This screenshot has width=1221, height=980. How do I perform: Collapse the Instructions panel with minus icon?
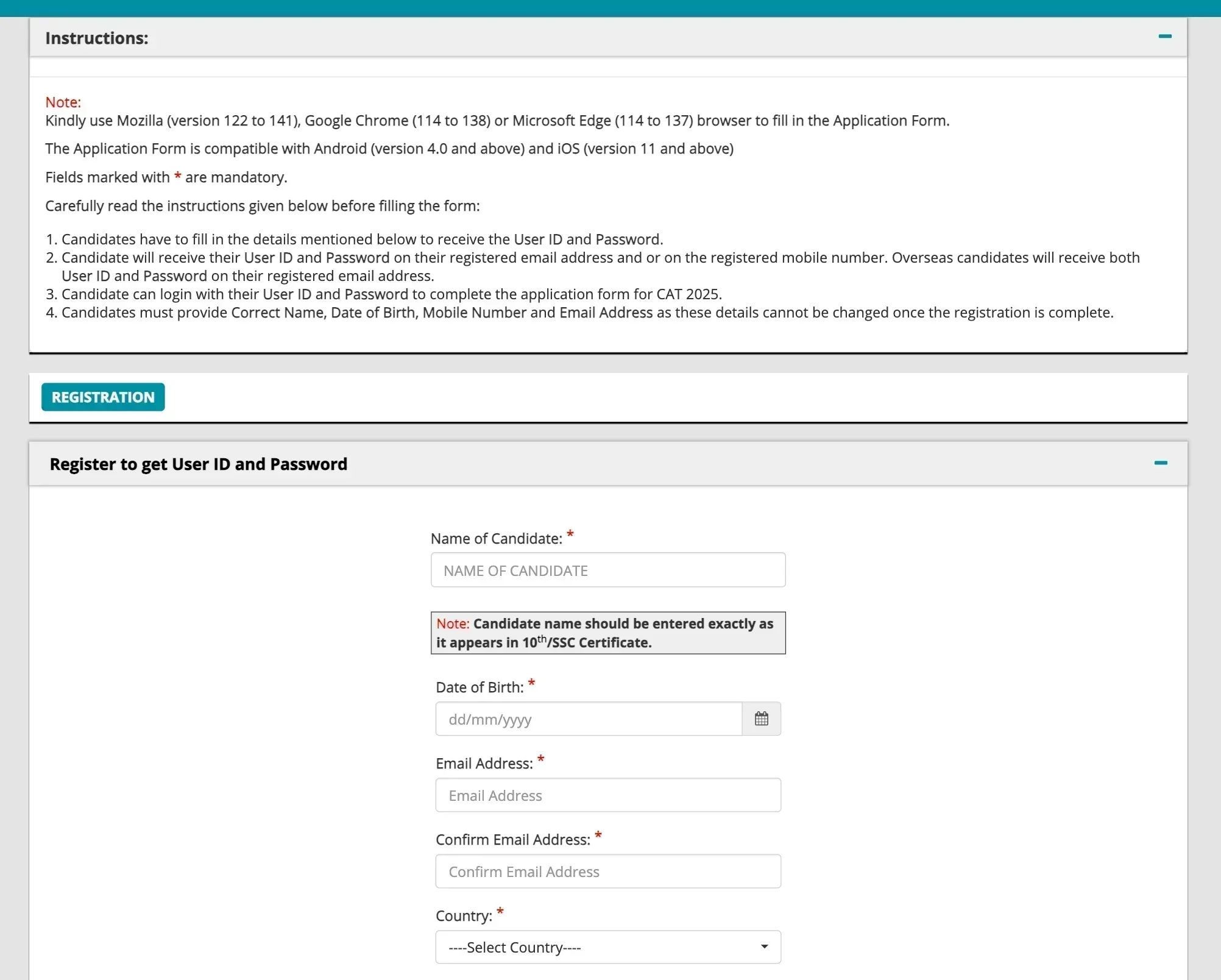click(1164, 37)
